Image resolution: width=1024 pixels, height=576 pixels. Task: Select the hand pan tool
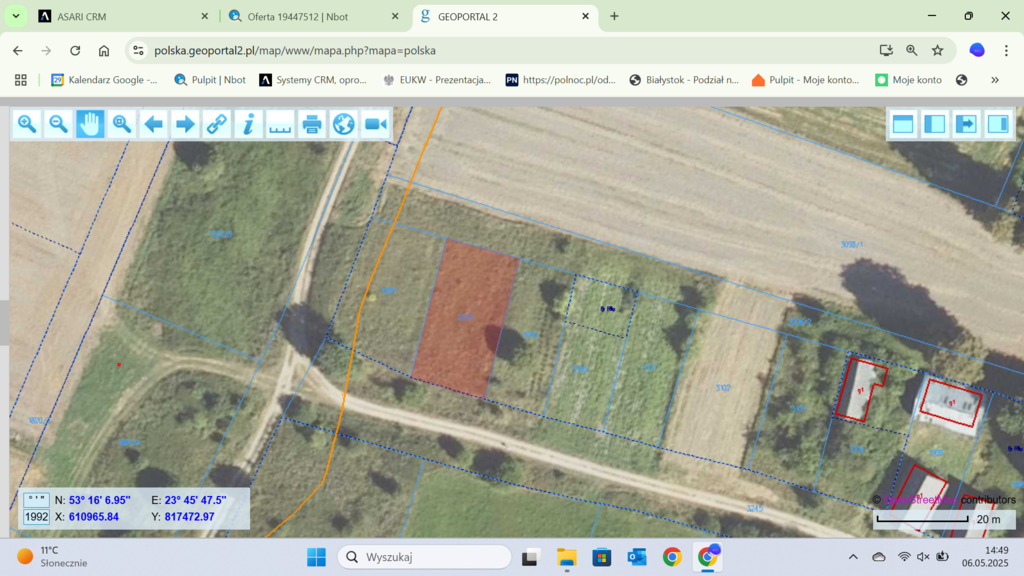[x=90, y=124]
